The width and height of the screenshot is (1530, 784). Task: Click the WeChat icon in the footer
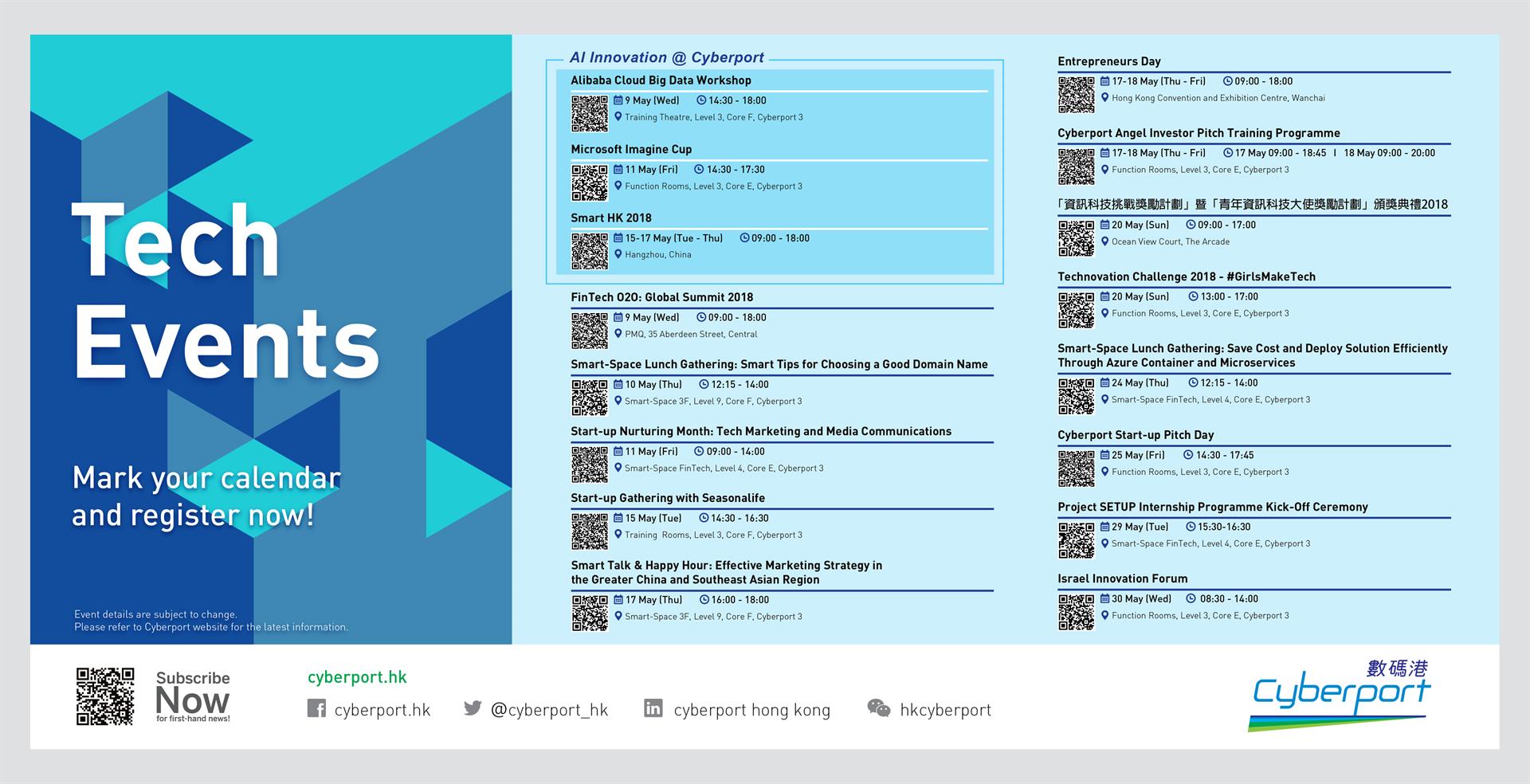[x=879, y=708]
